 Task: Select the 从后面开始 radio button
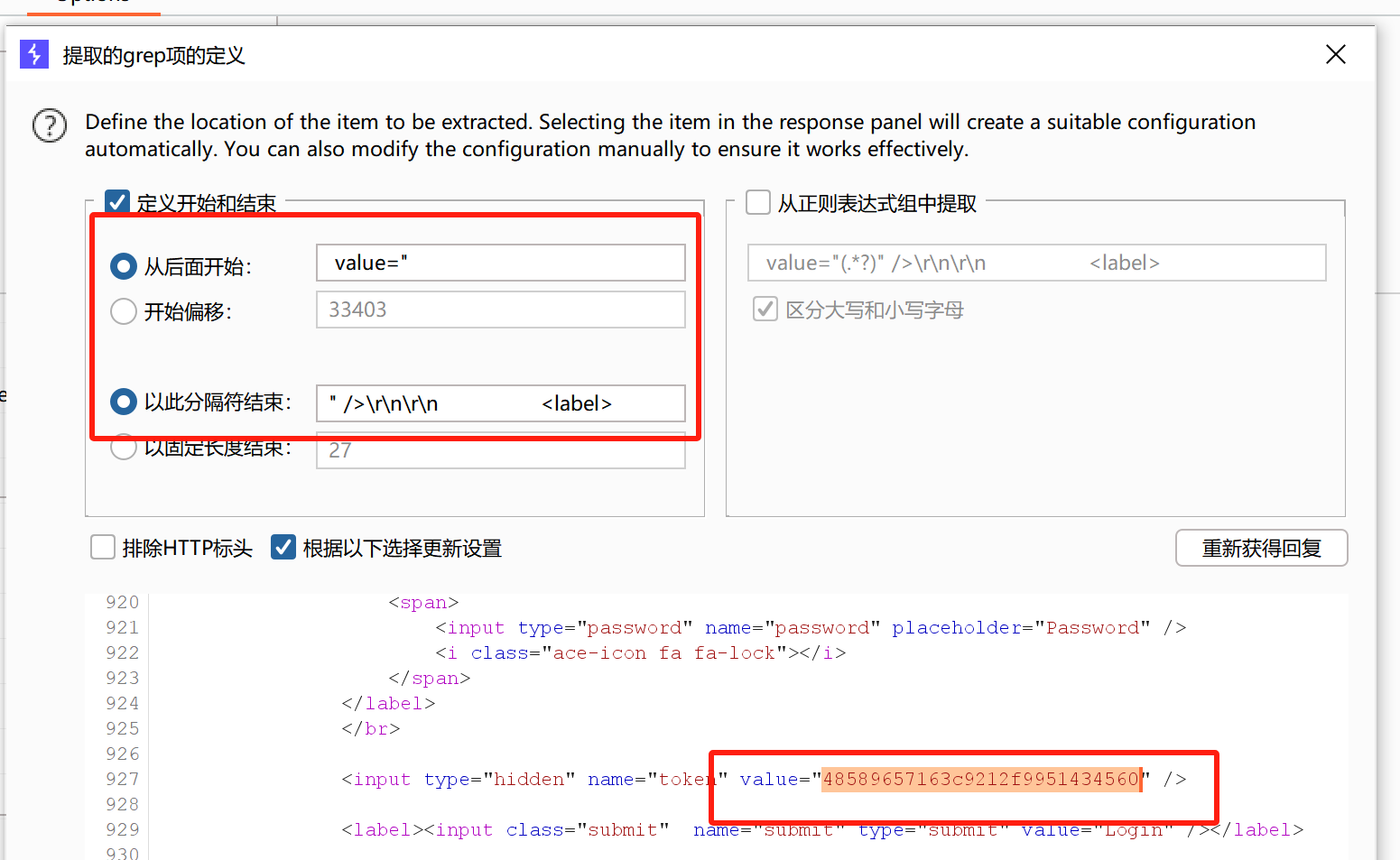click(x=124, y=266)
